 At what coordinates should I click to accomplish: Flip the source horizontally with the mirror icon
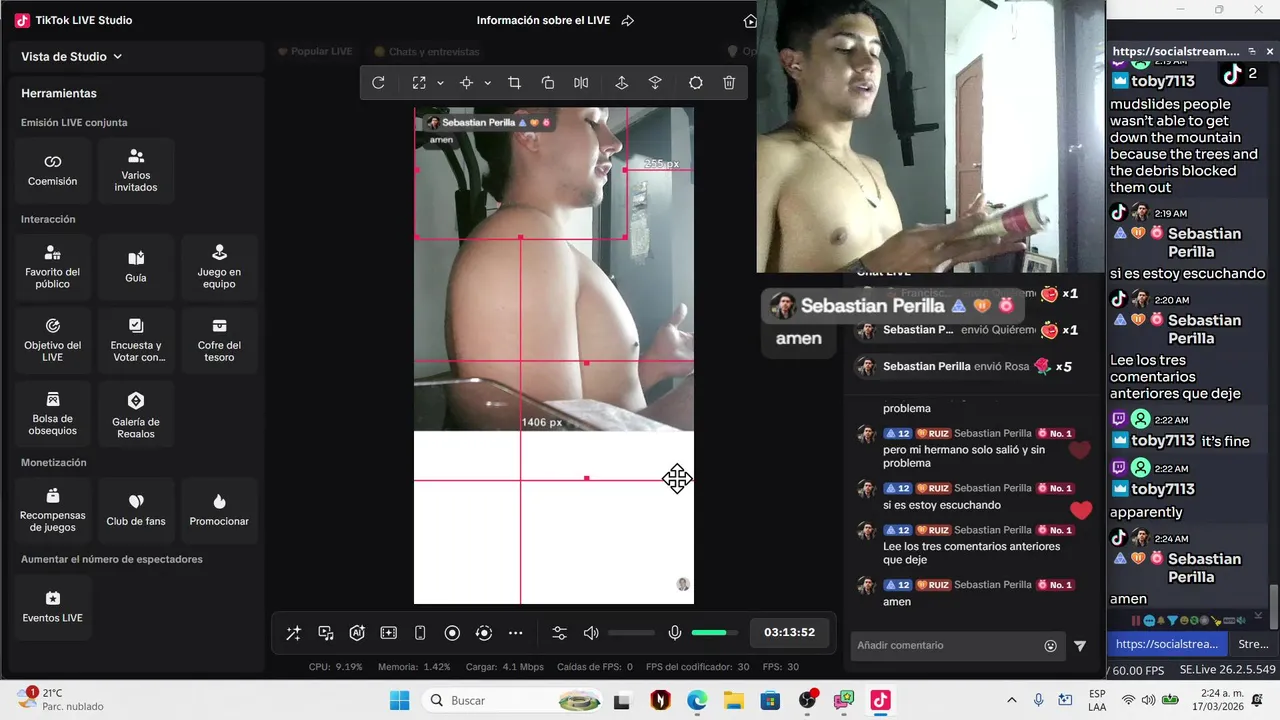point(581,83)
